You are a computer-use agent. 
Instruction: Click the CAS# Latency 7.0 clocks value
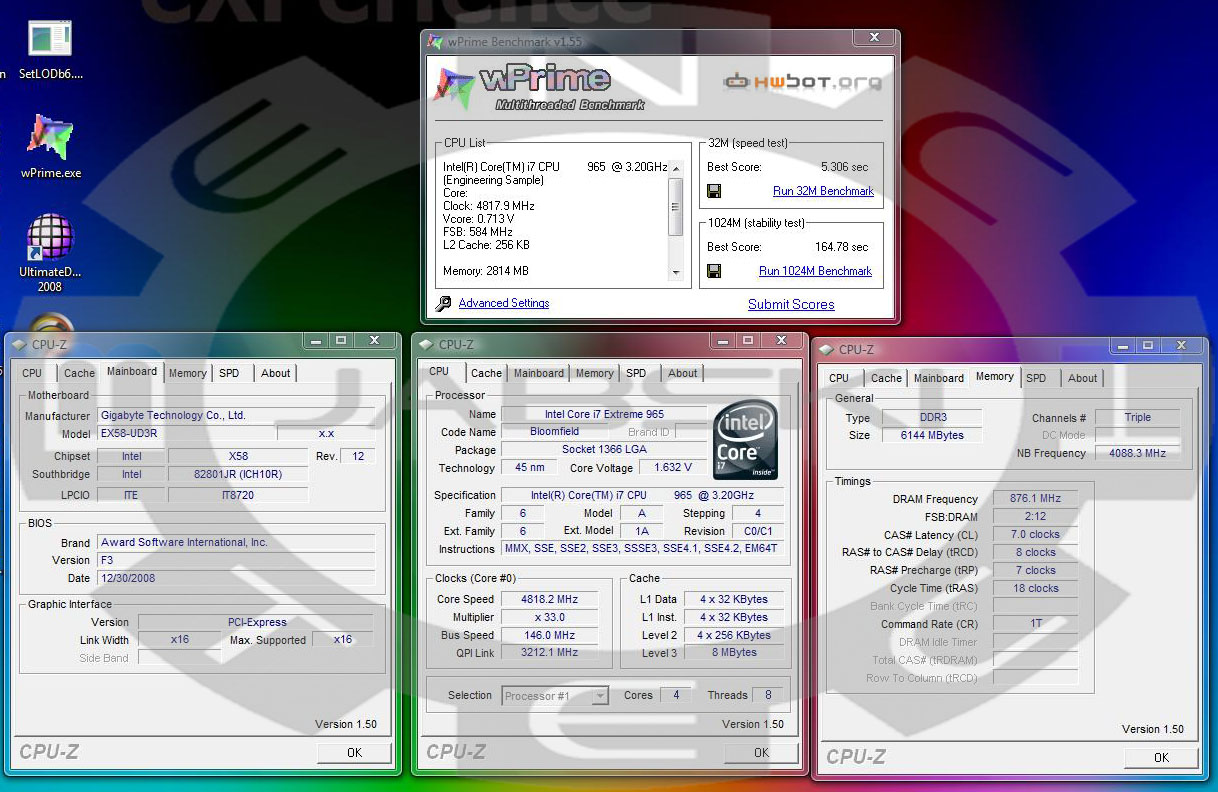tap(1035, 534)
